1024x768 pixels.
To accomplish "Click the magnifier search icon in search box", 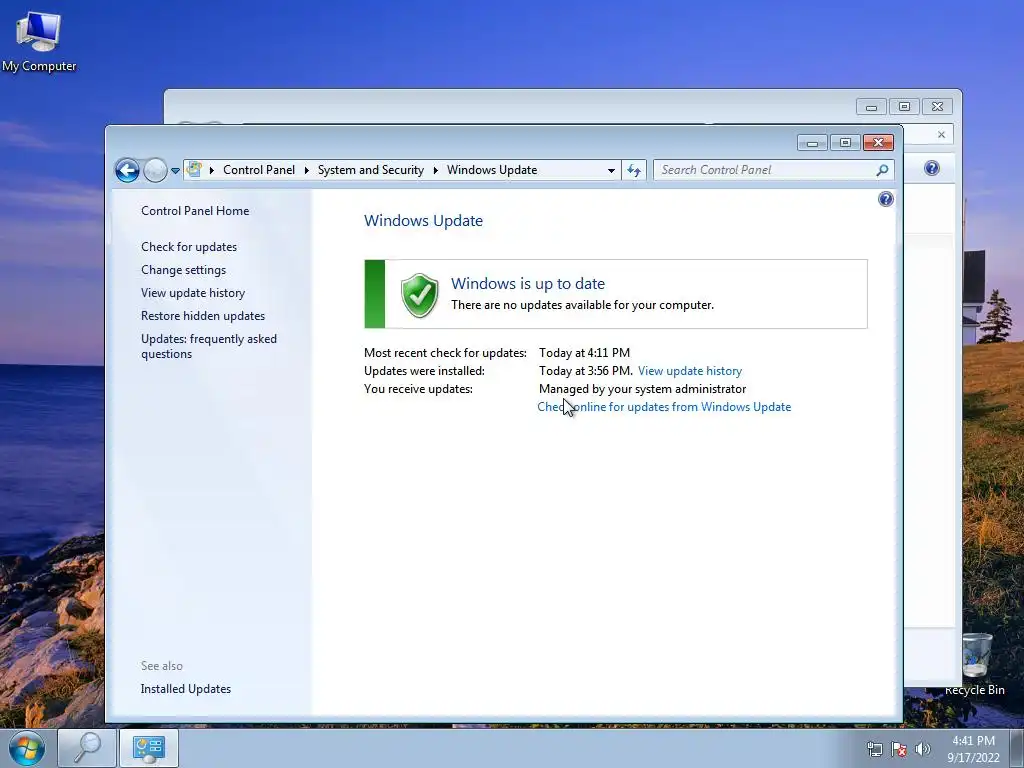I will (x=882, y=170).
